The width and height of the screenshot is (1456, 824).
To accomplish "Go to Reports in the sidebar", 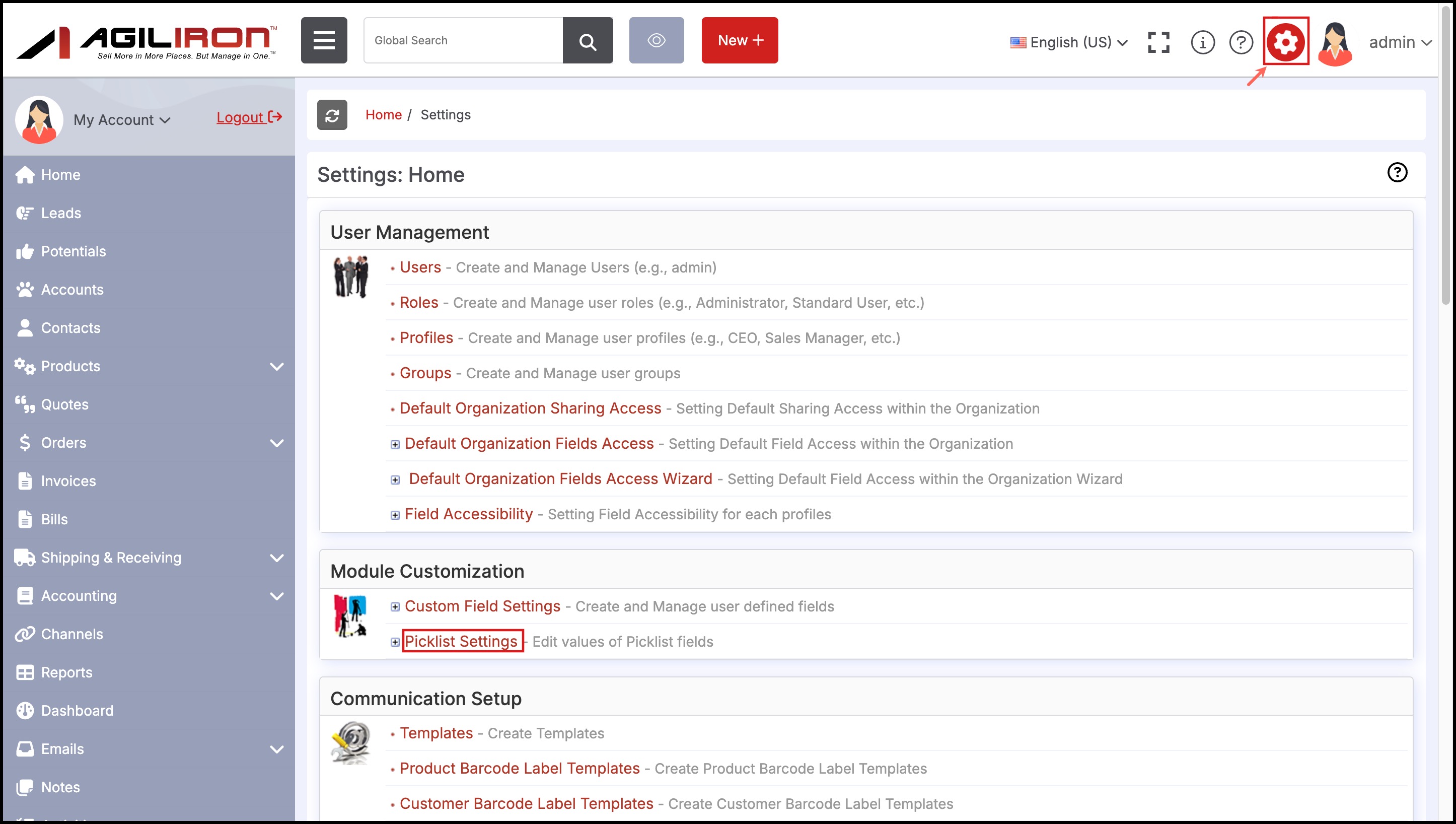I will (66, 672).
